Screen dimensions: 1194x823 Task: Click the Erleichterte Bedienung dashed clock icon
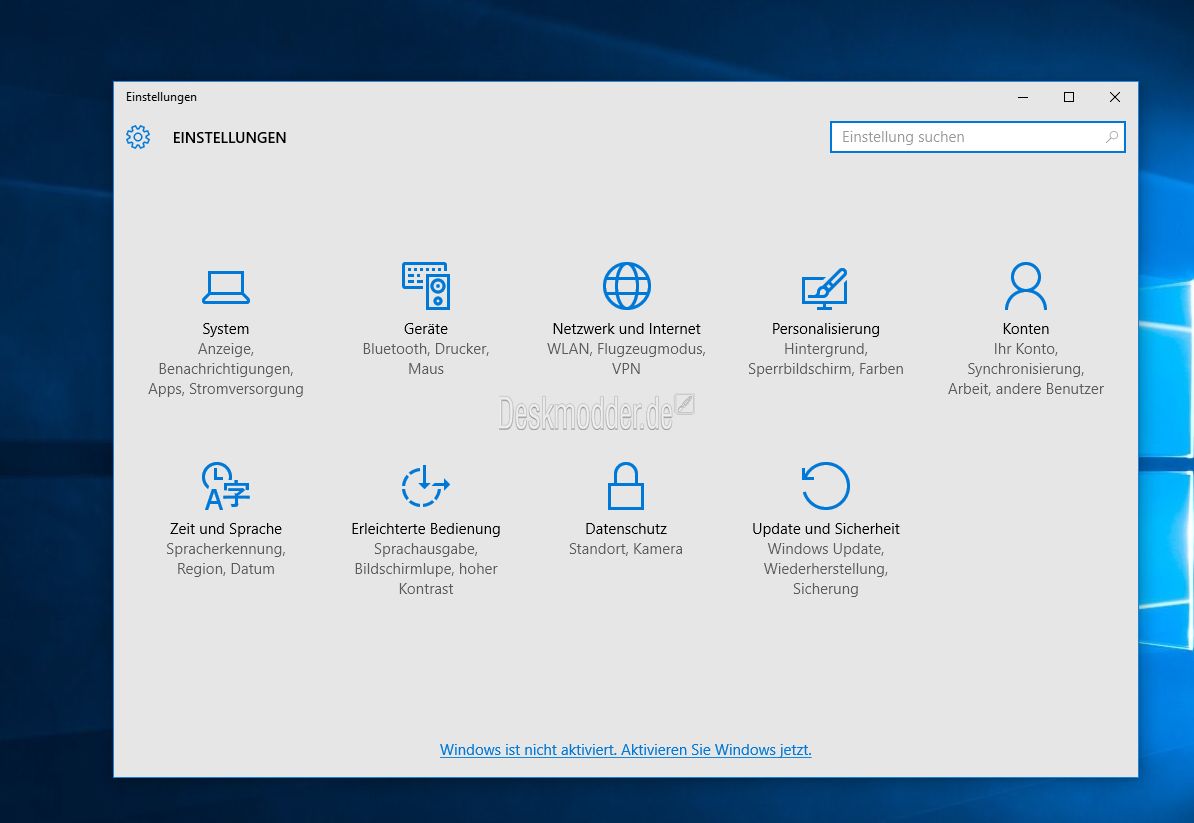click(426, 486)
